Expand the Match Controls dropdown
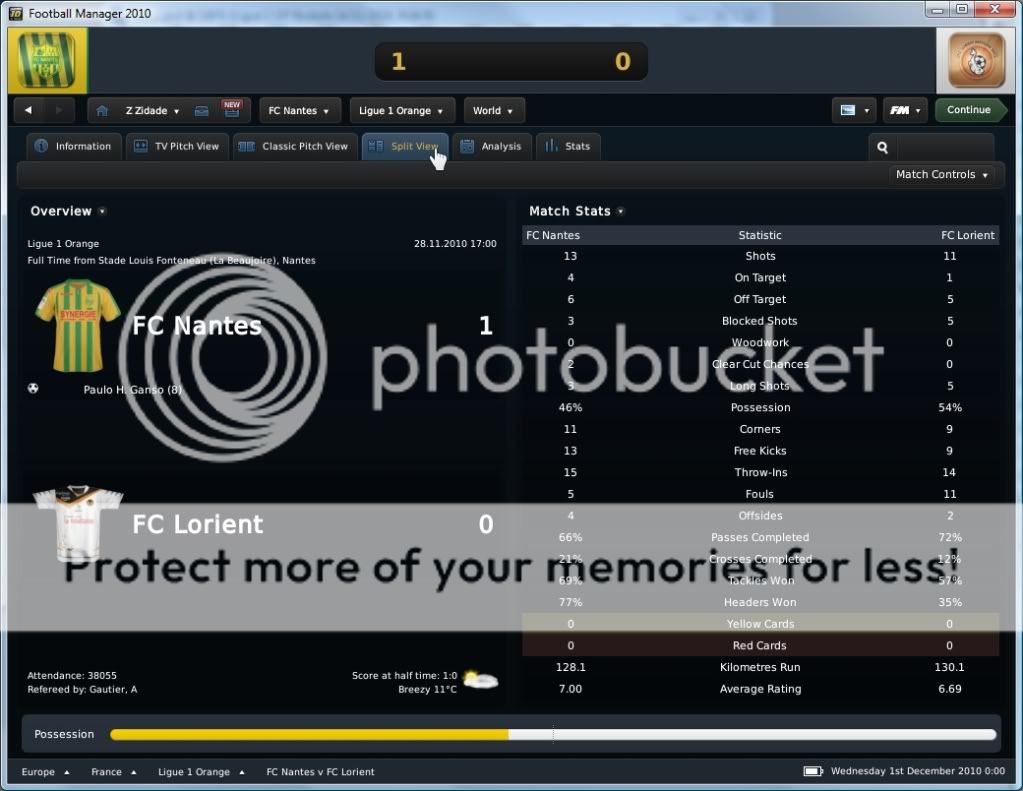 point(942,175)
